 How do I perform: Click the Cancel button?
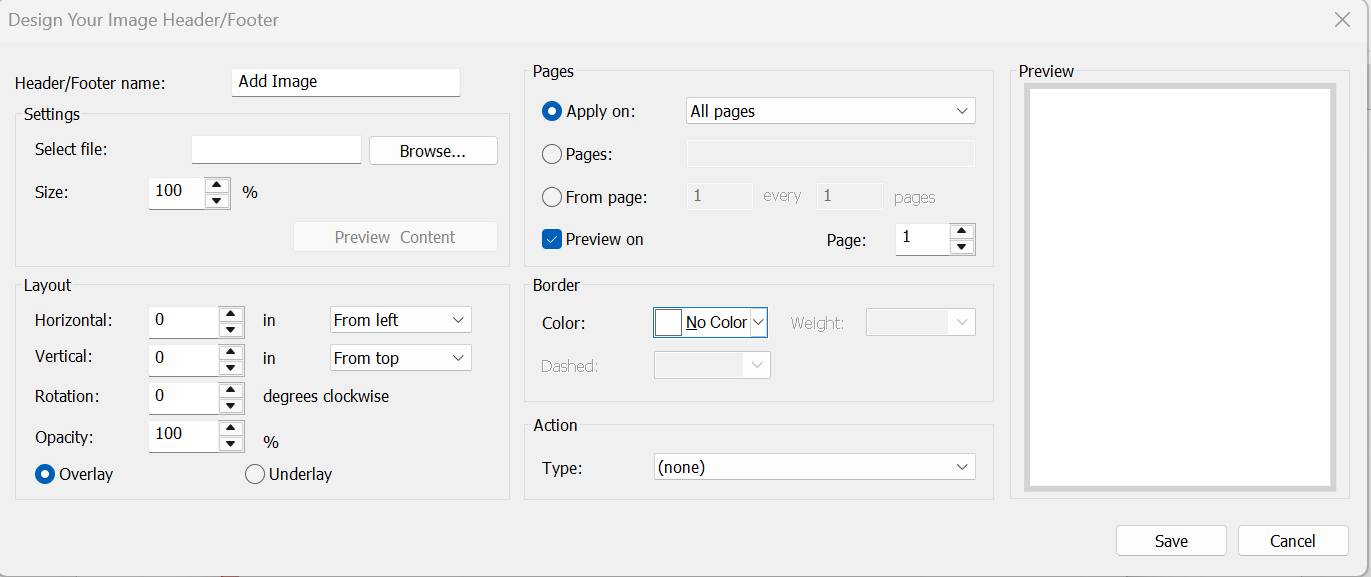click(1293, 541)
